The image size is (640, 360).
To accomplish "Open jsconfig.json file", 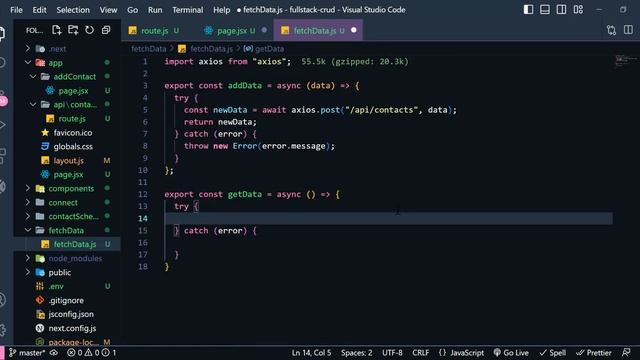I will pyautogui.click(x=71, y=314).
